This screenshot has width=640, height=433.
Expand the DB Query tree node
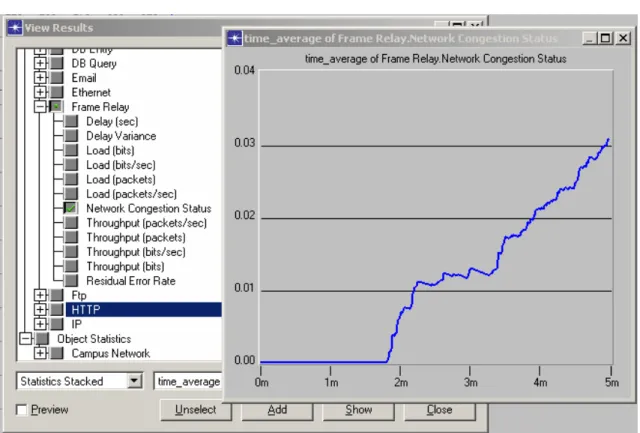coord(40,63)
